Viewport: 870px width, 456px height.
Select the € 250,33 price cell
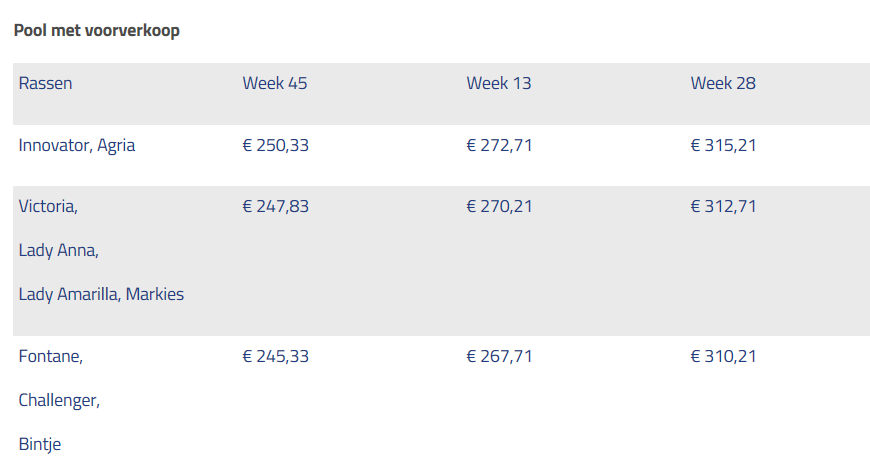click(x=276, y=145)
